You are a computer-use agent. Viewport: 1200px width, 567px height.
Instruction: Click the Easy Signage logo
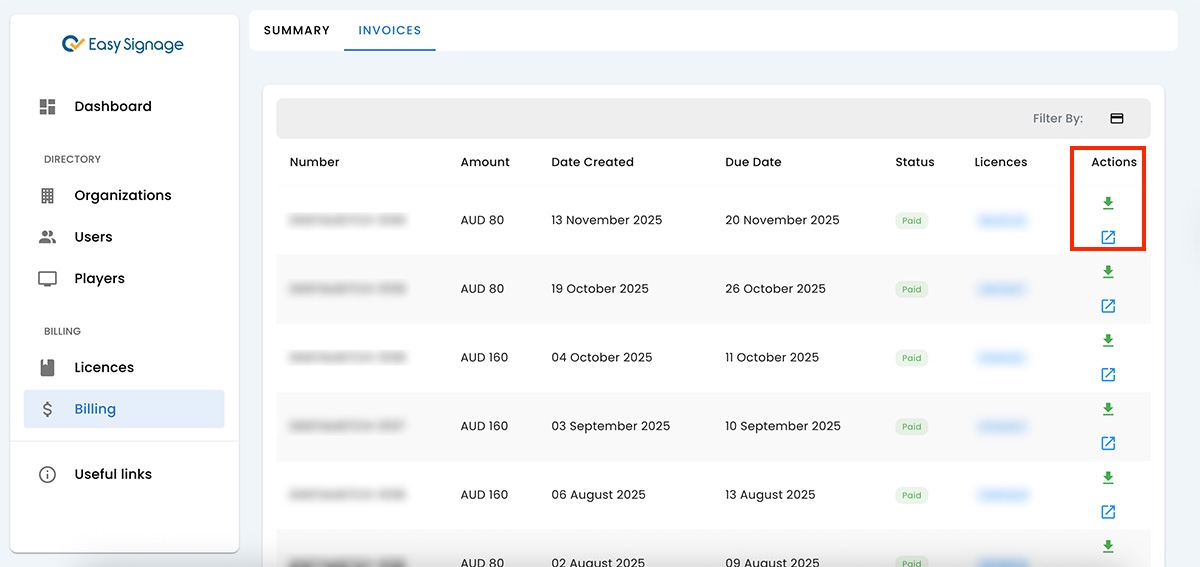[x=122, y=44]
